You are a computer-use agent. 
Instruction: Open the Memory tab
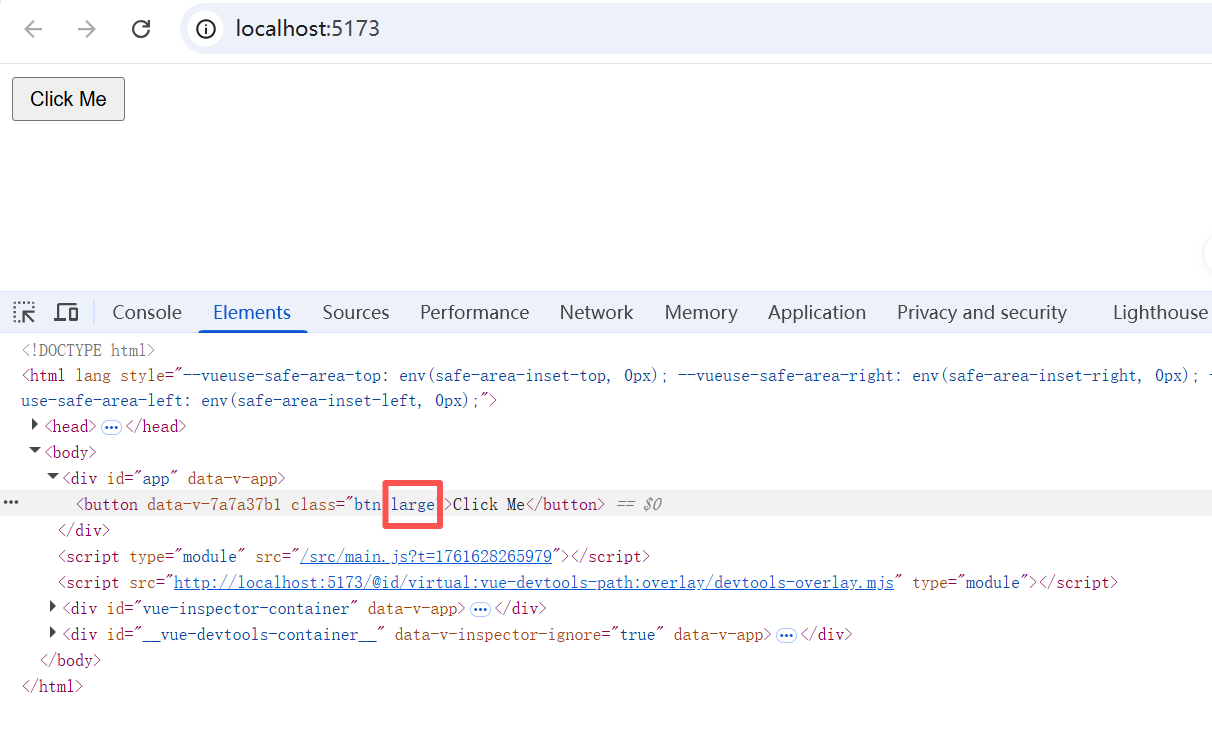701,312
